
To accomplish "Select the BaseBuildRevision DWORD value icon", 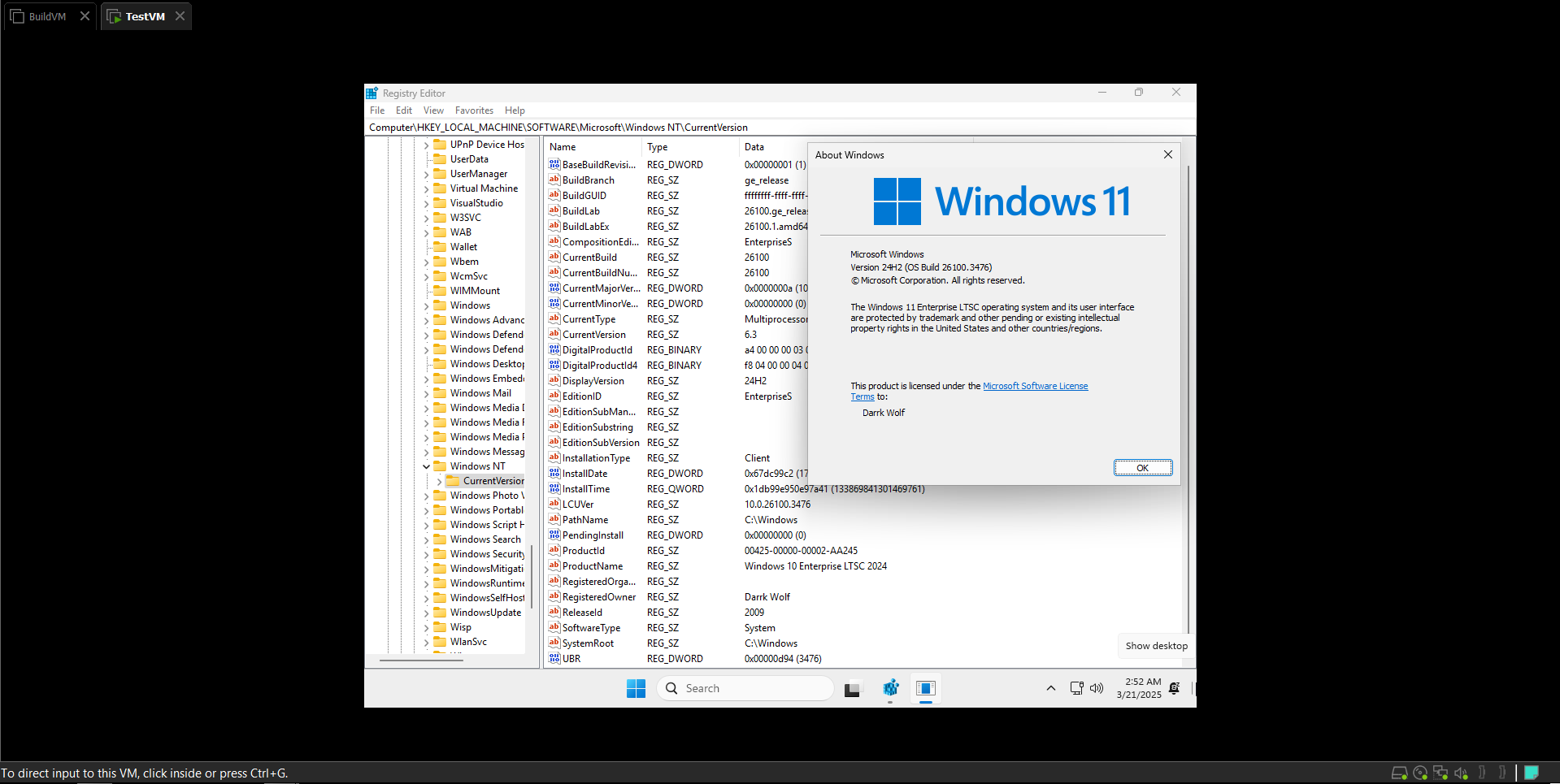I will coord(554,164).
